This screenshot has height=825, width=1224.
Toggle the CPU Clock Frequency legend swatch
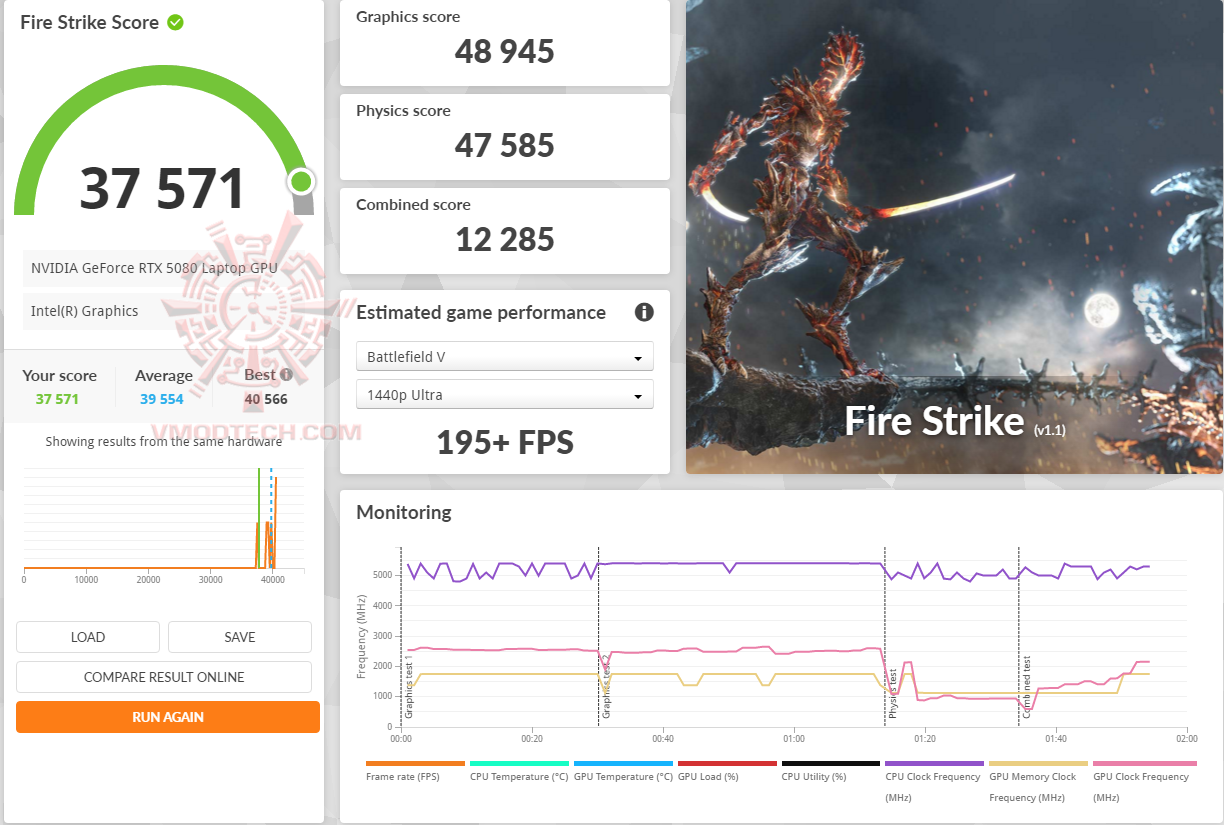[x=935, y=763]
